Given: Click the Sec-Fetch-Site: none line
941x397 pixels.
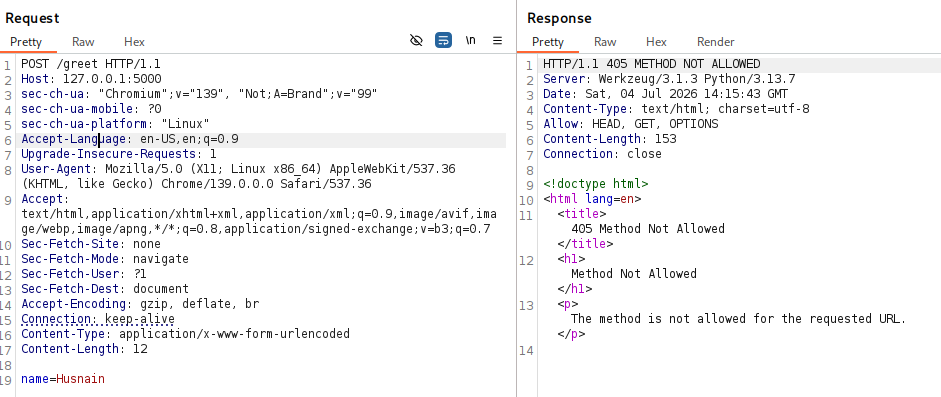Looking at the screenshot, I should click(x=91, y=244).
